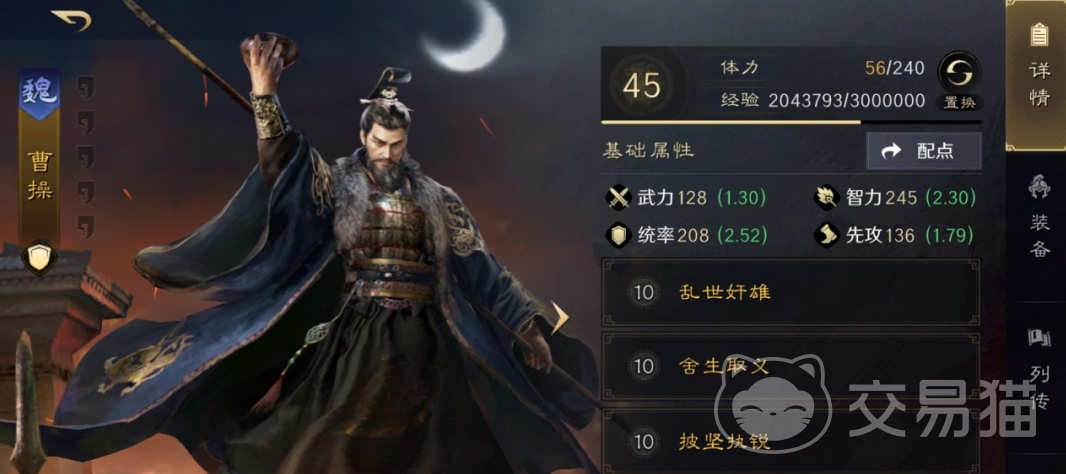Image resolution: width=1066 pixels, height=474 pixels.
Task: Switch to the 列传 biography tab
Action: (1038, 371)
